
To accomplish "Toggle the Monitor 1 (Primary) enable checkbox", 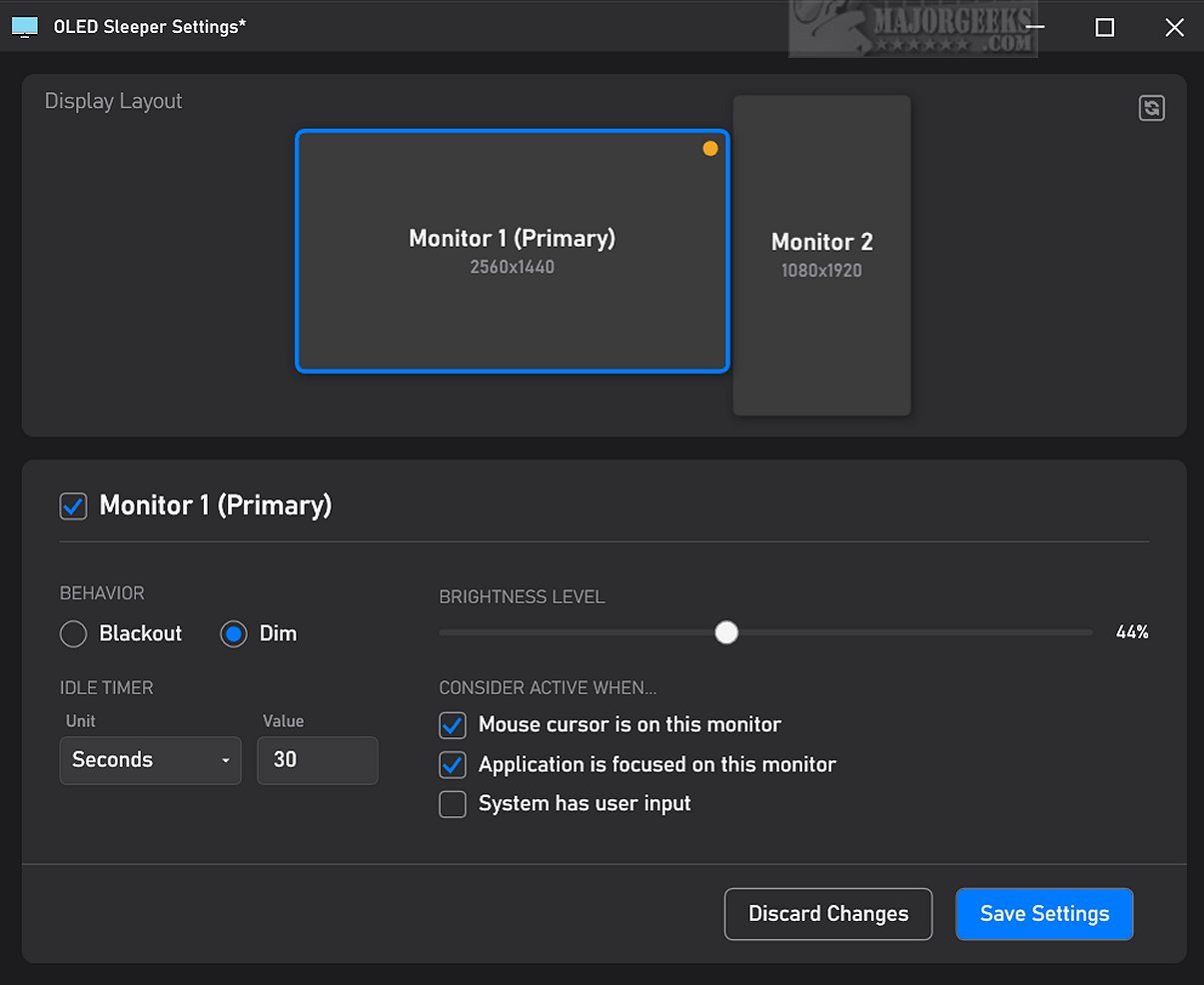I will [73, 505].
